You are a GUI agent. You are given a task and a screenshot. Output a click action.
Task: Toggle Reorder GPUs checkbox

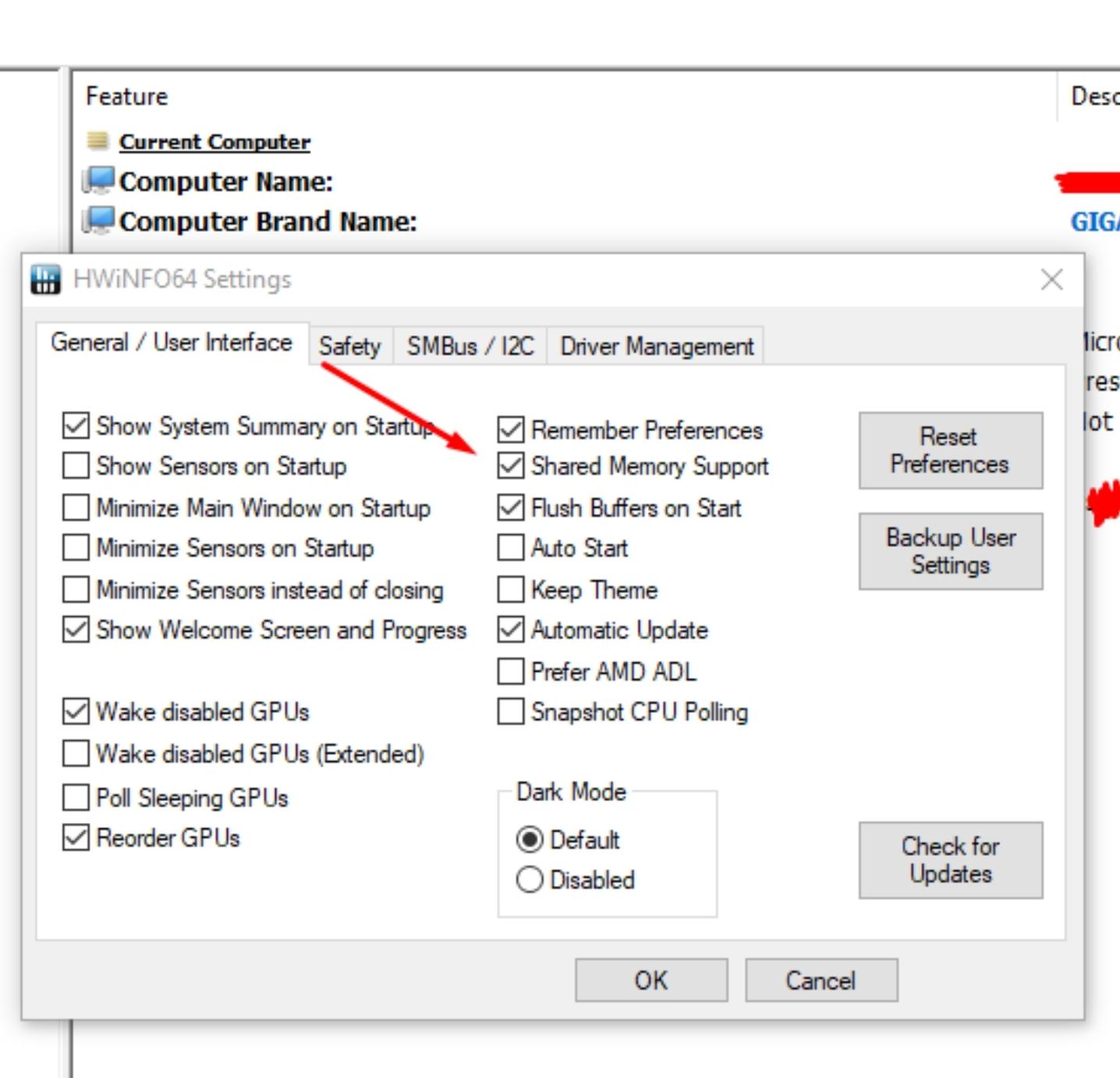tap(76, 838)
